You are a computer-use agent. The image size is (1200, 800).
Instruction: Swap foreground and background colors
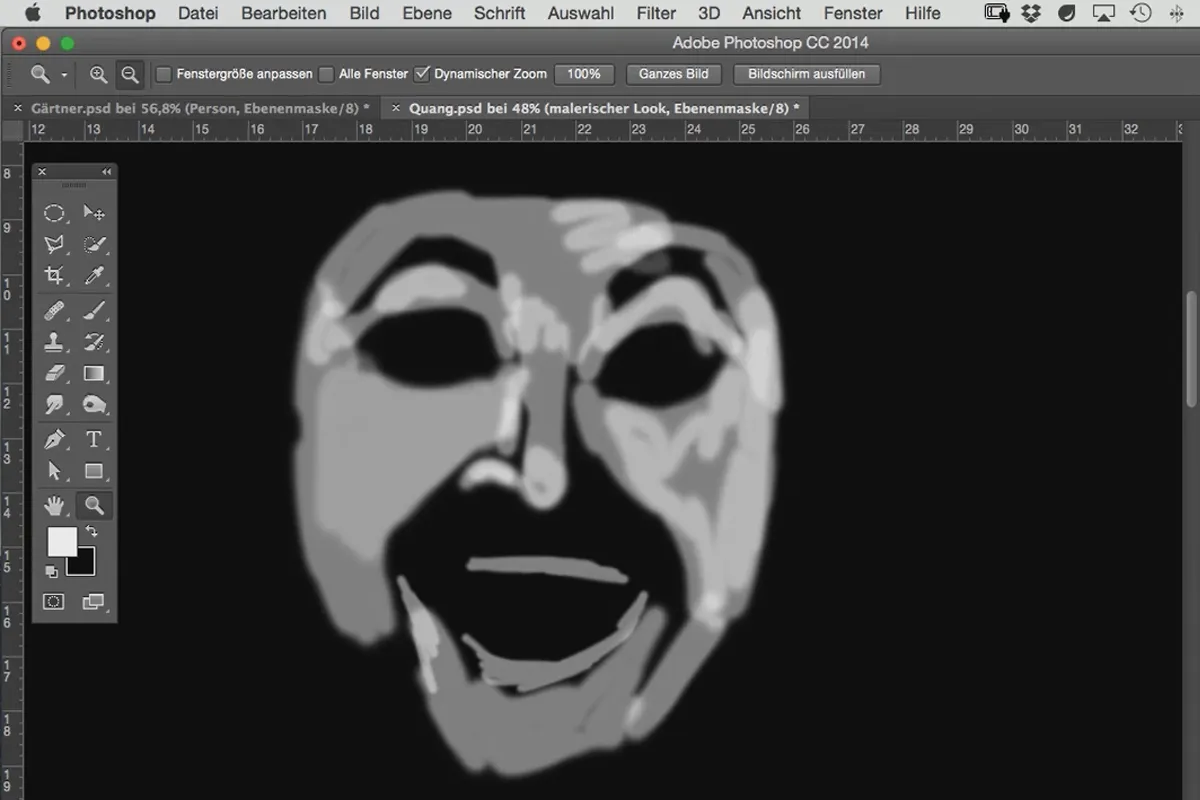[x=92, y=531]
